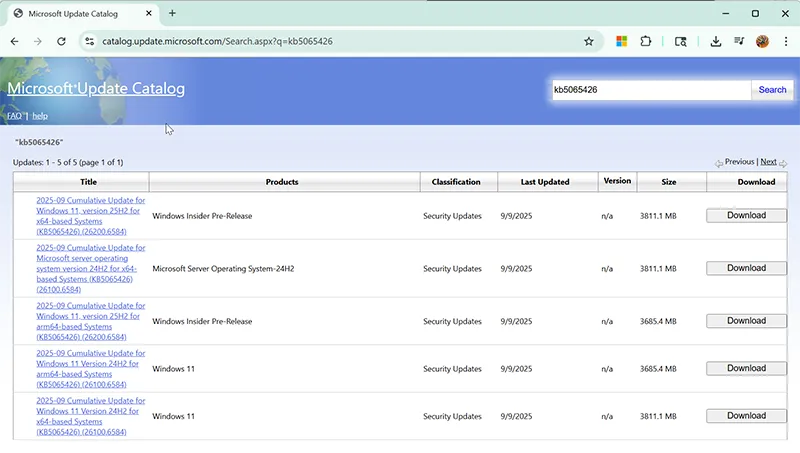800x453 pixels.
Task: Reload the catalog page
Action: [61, 41]
